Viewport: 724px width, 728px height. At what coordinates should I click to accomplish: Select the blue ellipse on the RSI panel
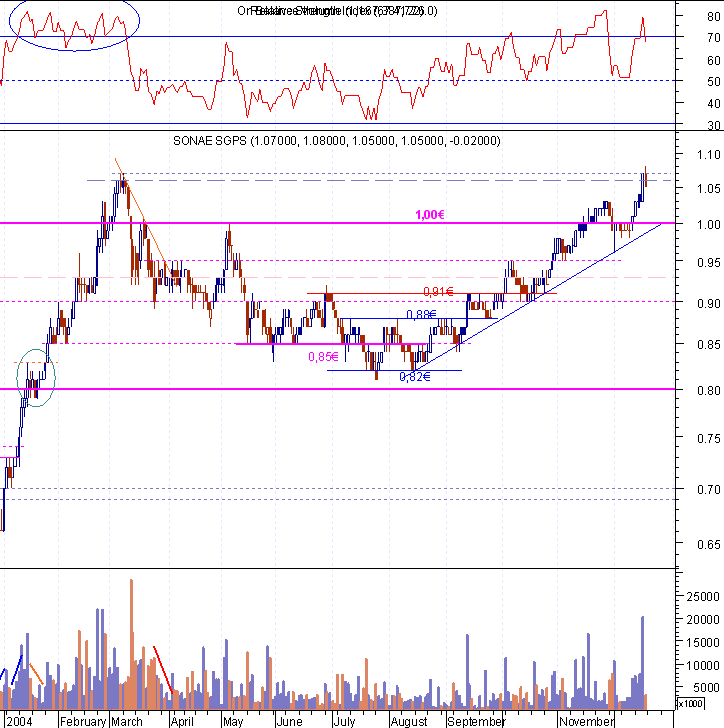click(x=74, y=23)
